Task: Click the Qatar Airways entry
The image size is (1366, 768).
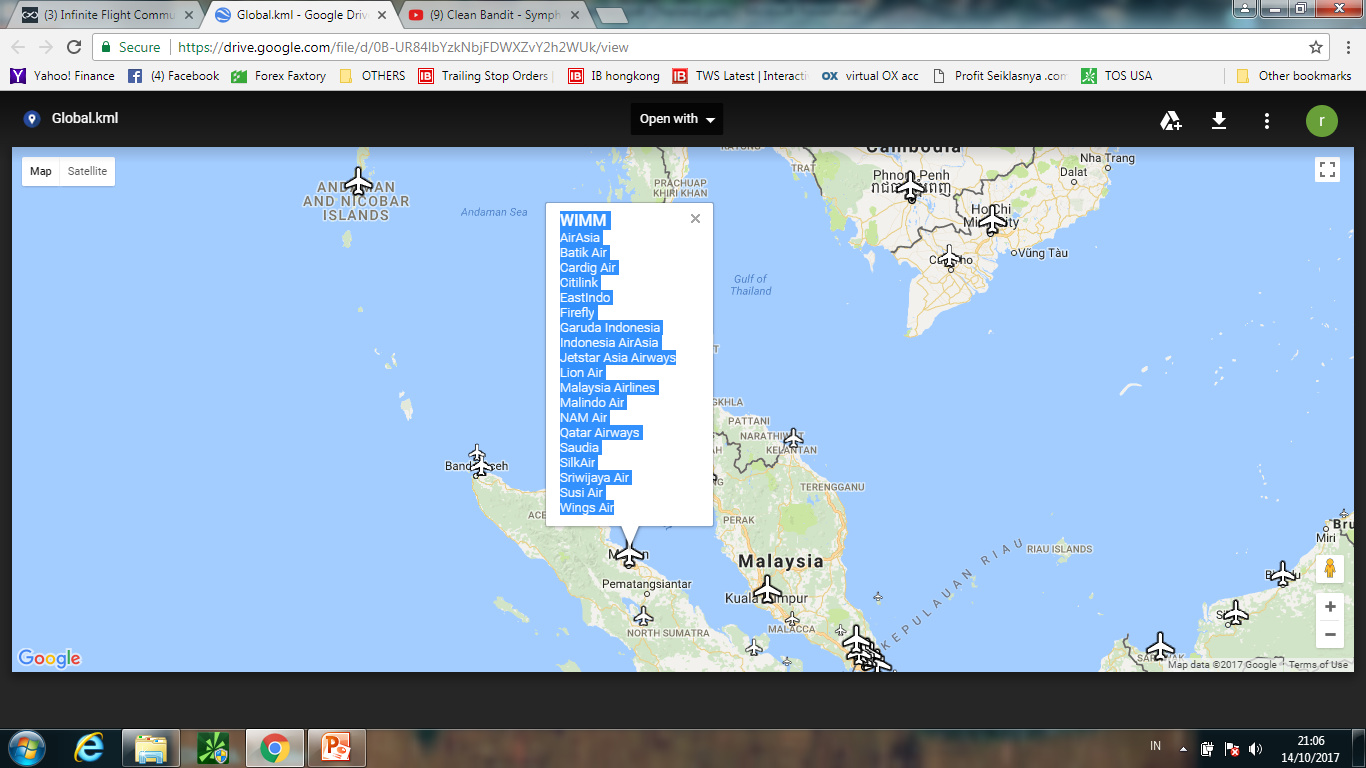Action: pyautogui.click(x=600, y=433)
